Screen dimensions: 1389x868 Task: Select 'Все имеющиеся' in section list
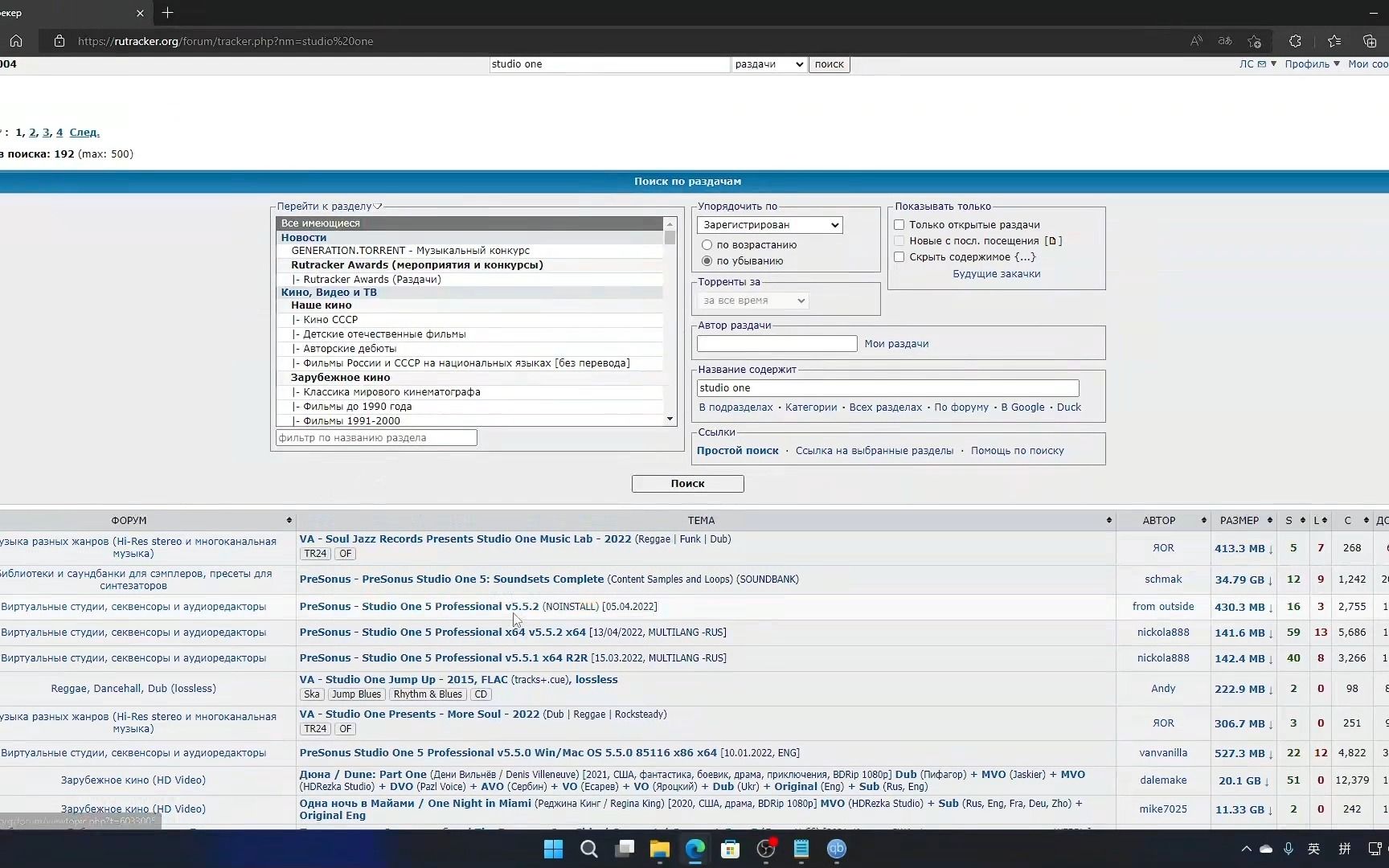tap(469, 223)
